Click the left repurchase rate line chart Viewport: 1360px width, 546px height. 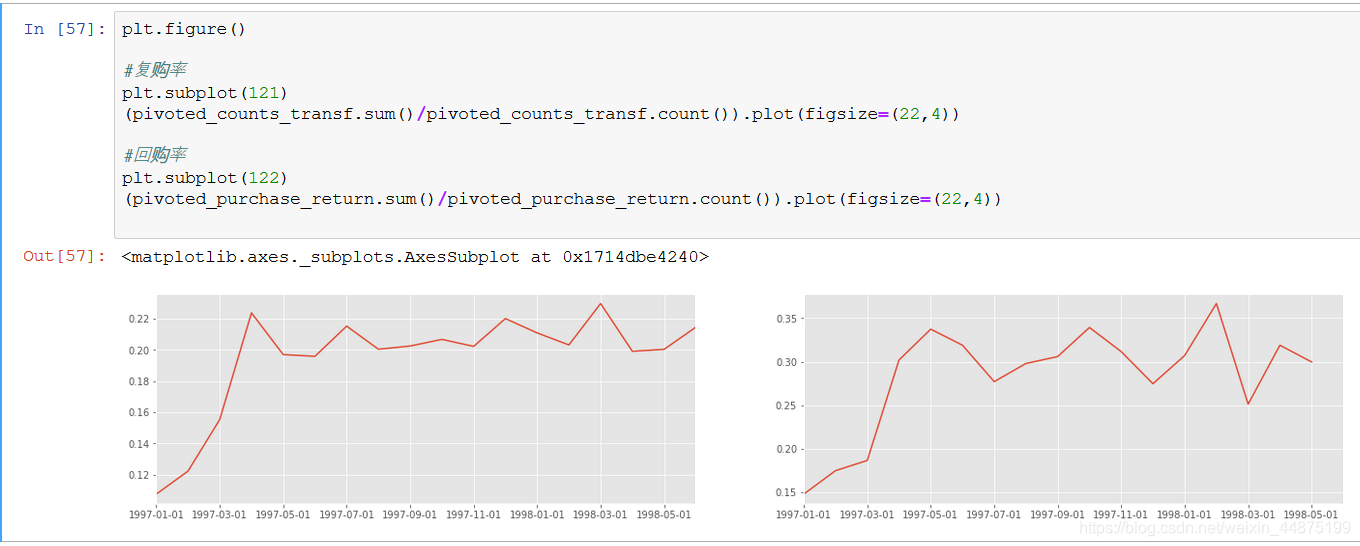[x=426, y=399]
